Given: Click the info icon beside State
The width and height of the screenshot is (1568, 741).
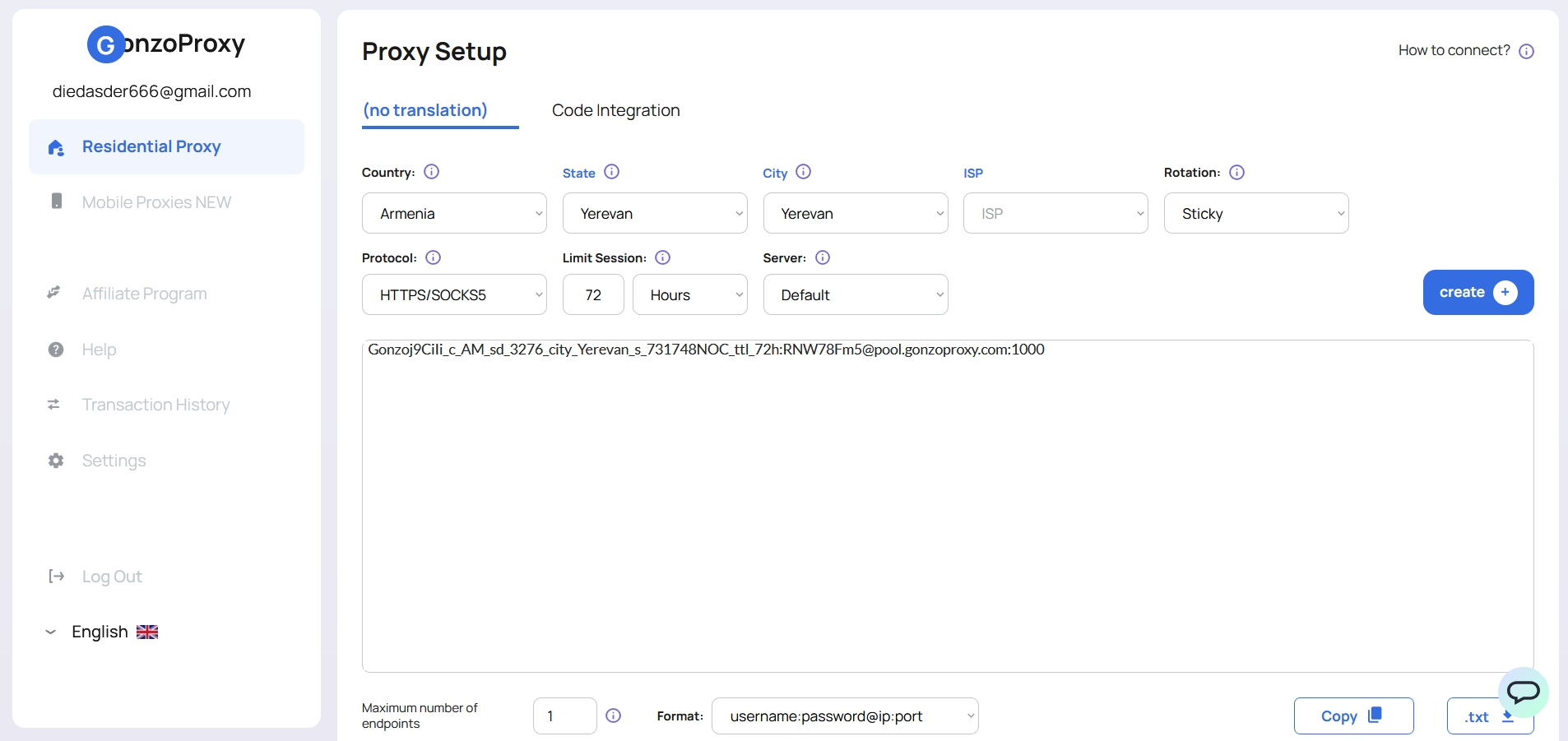Looking at the screenshot, I should pos(611,172).
